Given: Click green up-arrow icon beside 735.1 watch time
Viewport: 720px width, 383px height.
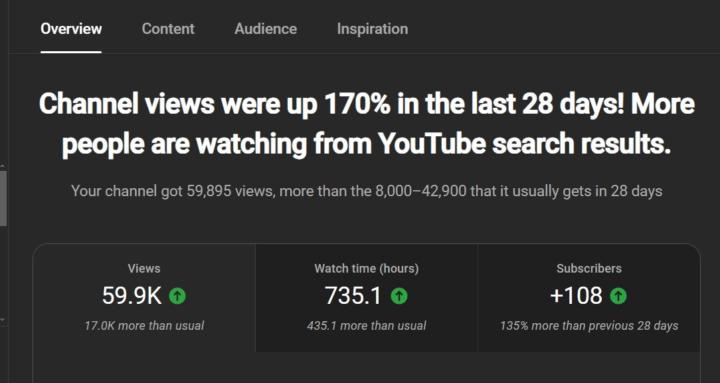Looking at the screenshot, I should [399, 296].
